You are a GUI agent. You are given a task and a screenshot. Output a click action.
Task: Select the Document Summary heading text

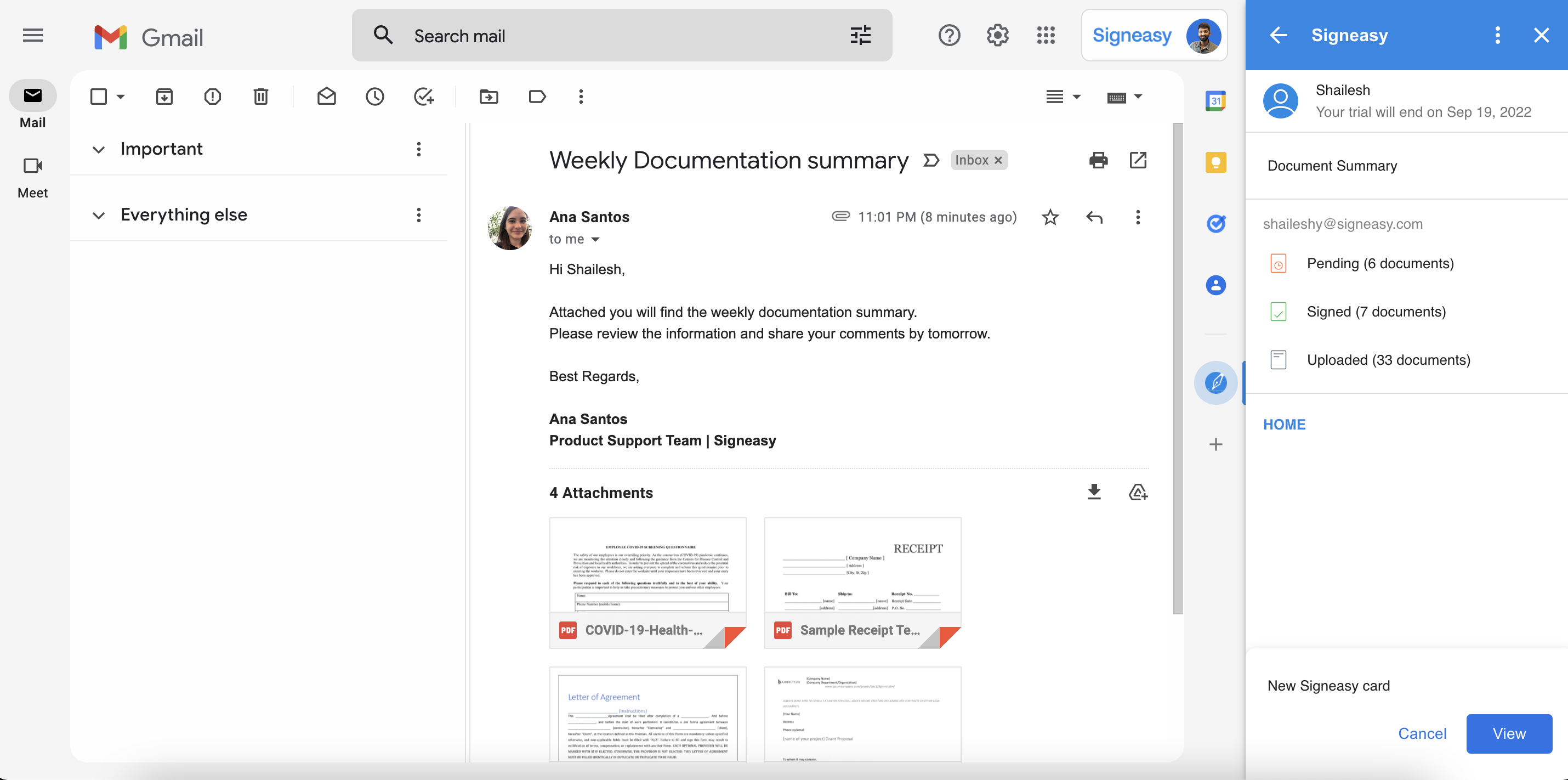(1332, 166)
